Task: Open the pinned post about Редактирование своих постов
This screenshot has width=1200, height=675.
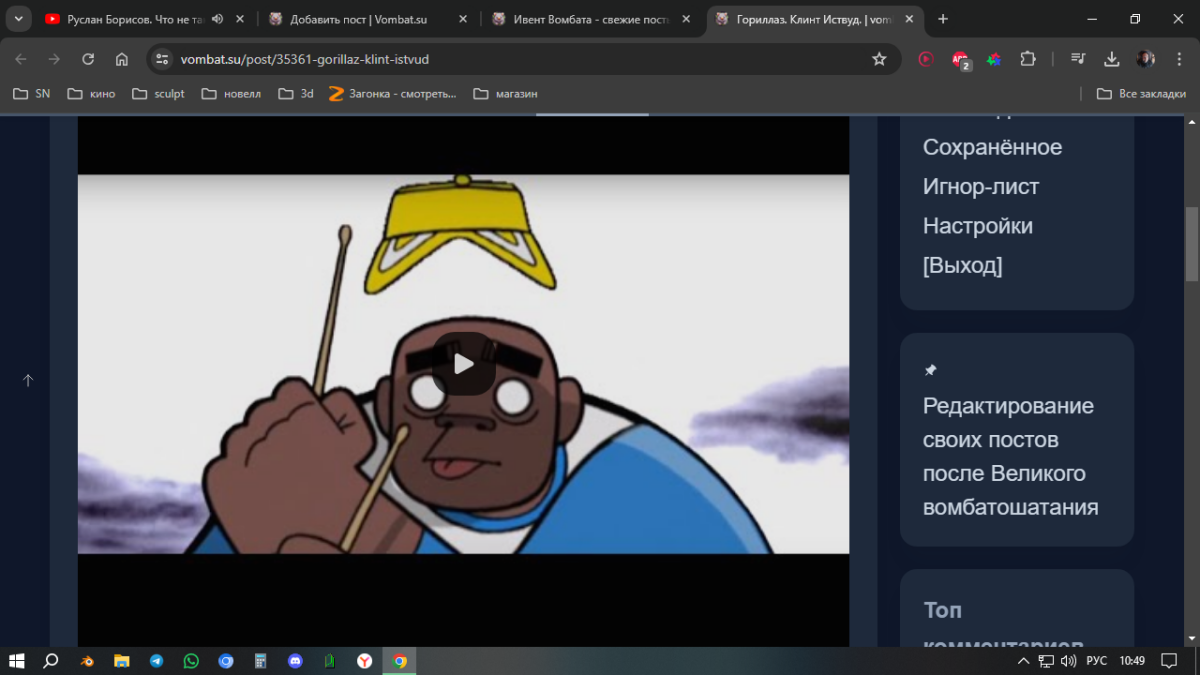Action: coord(1010,456)
